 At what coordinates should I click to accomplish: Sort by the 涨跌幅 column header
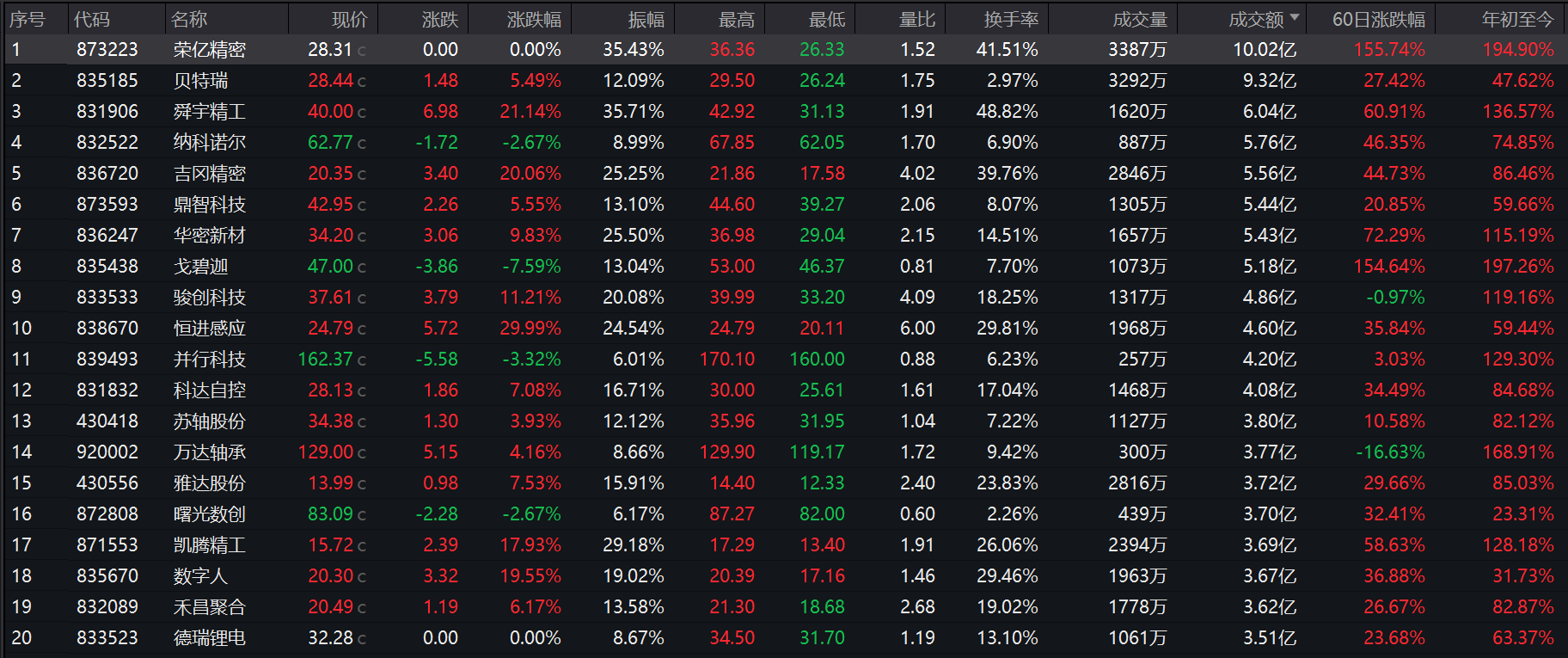[534, 19]
